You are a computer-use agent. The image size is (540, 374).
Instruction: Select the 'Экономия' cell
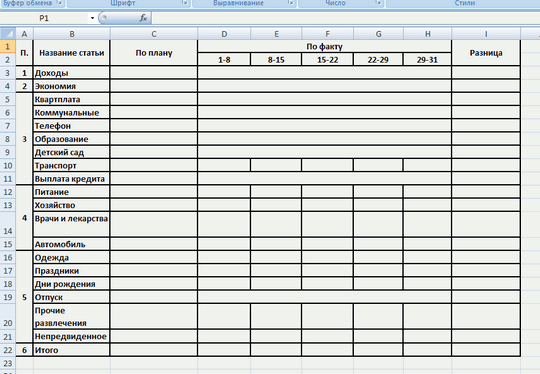(x=72, y=86)
